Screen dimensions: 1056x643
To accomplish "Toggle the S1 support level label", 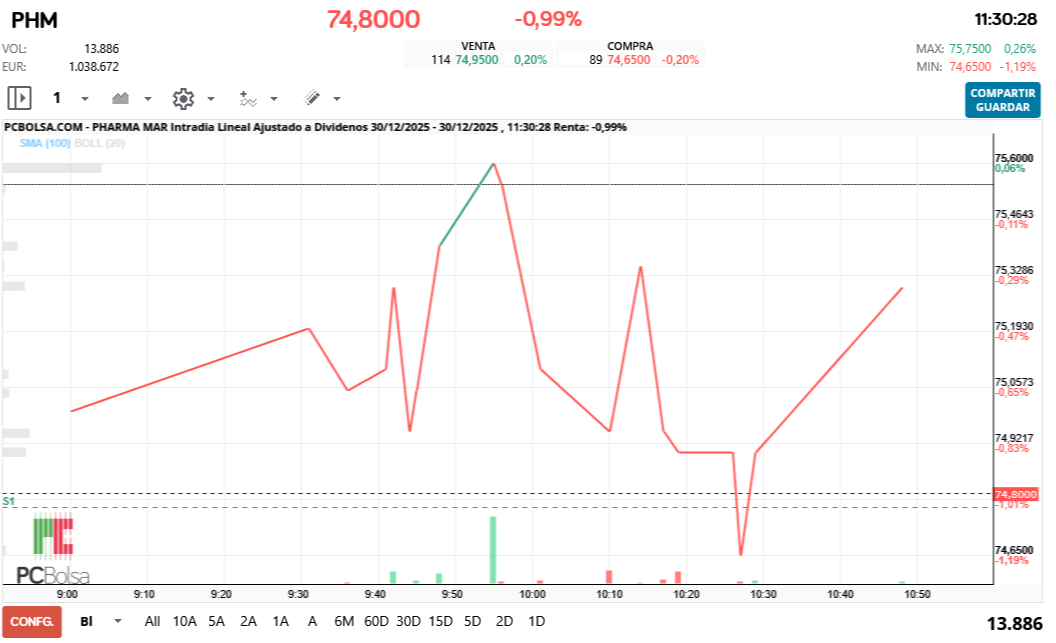I will click(x=8, y=501).
